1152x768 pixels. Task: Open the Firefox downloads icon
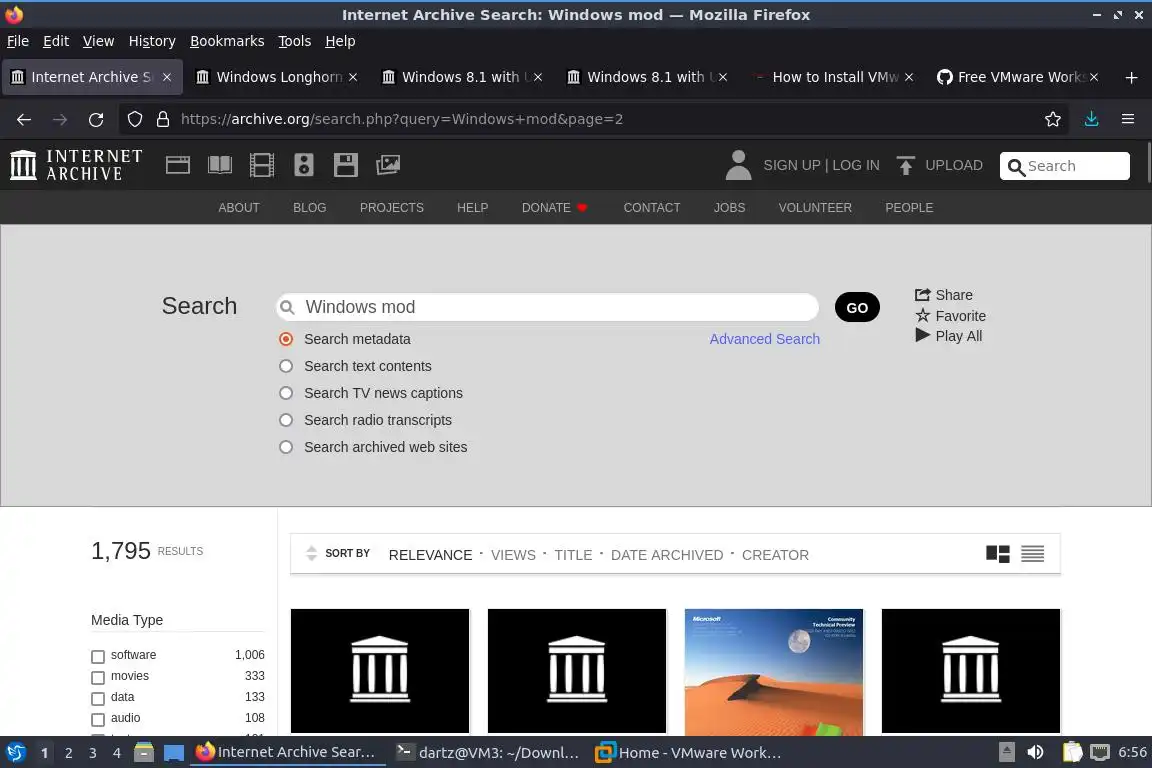[1092, 119]
